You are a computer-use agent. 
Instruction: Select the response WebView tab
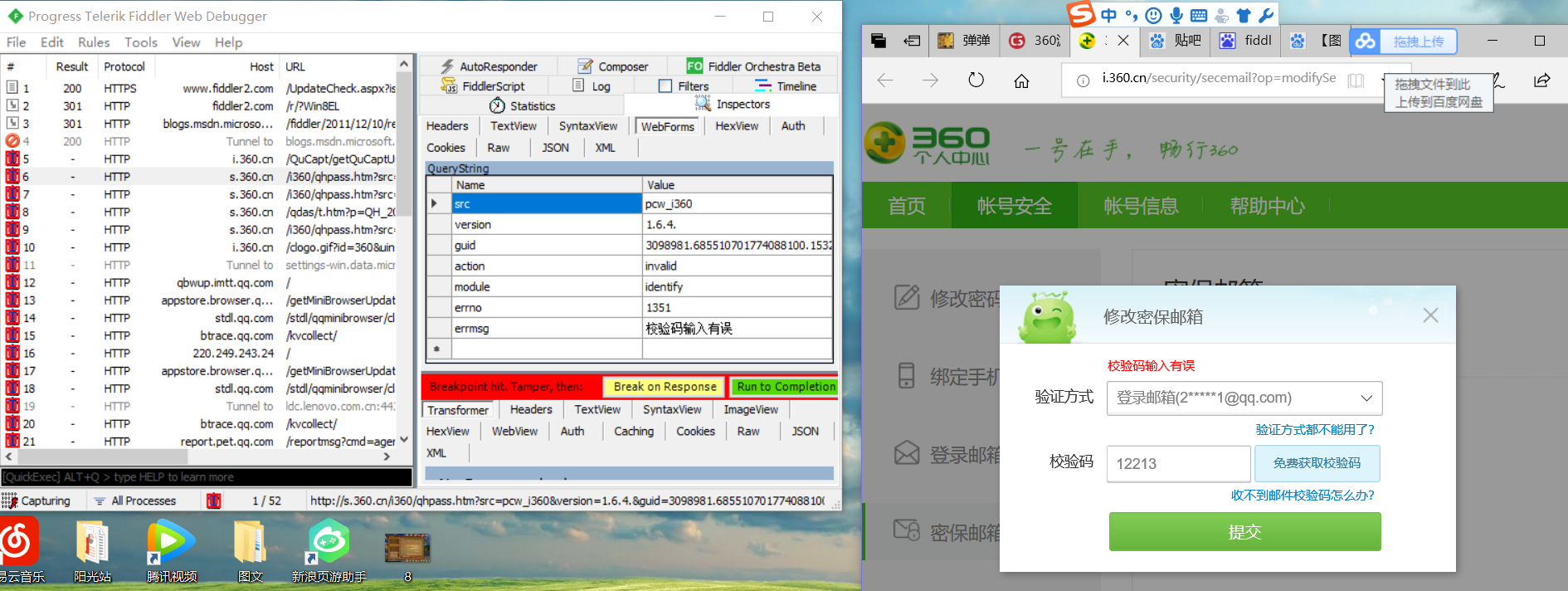tap(514, 432)
